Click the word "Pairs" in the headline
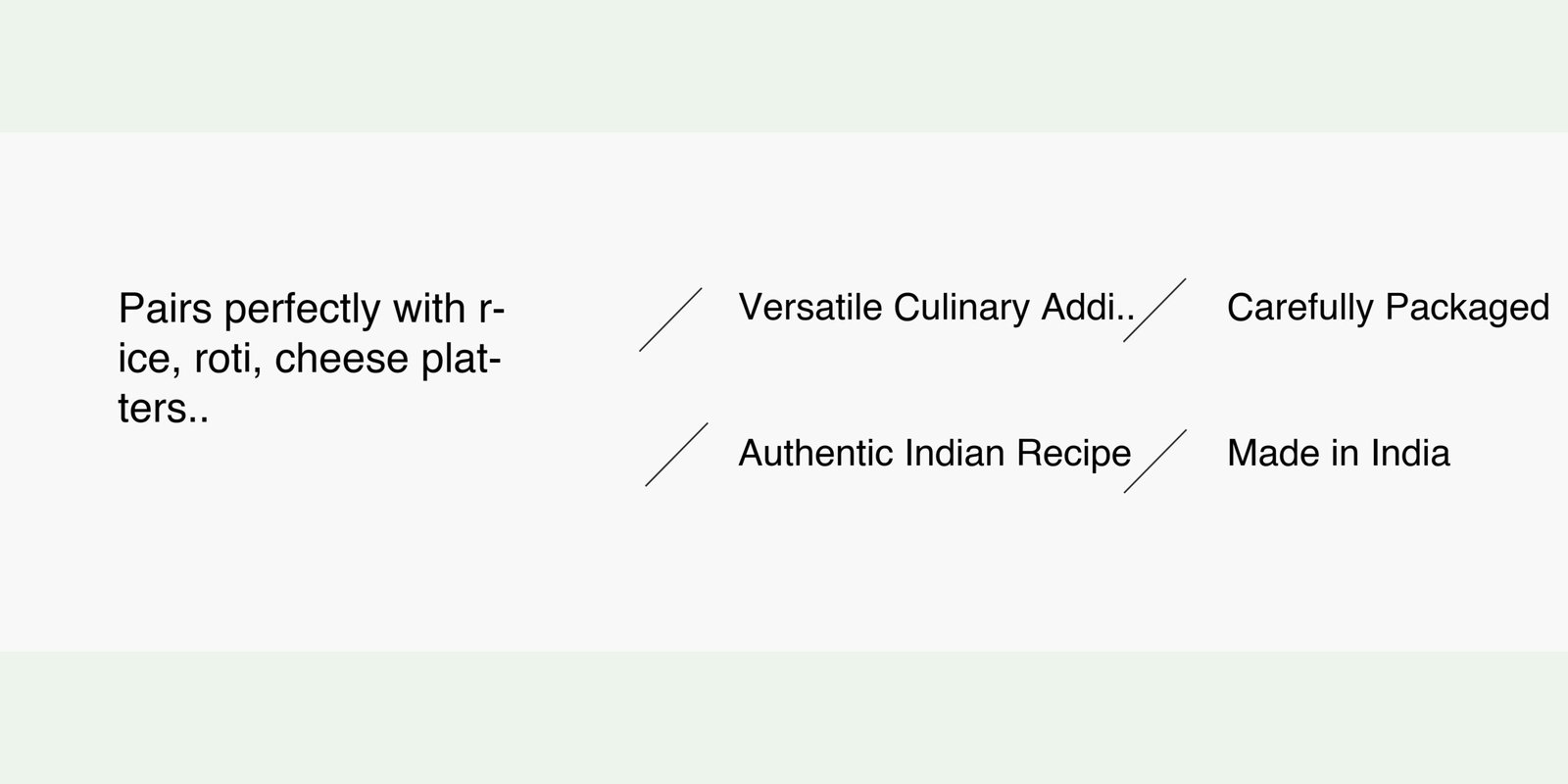 tap(166, 310)
